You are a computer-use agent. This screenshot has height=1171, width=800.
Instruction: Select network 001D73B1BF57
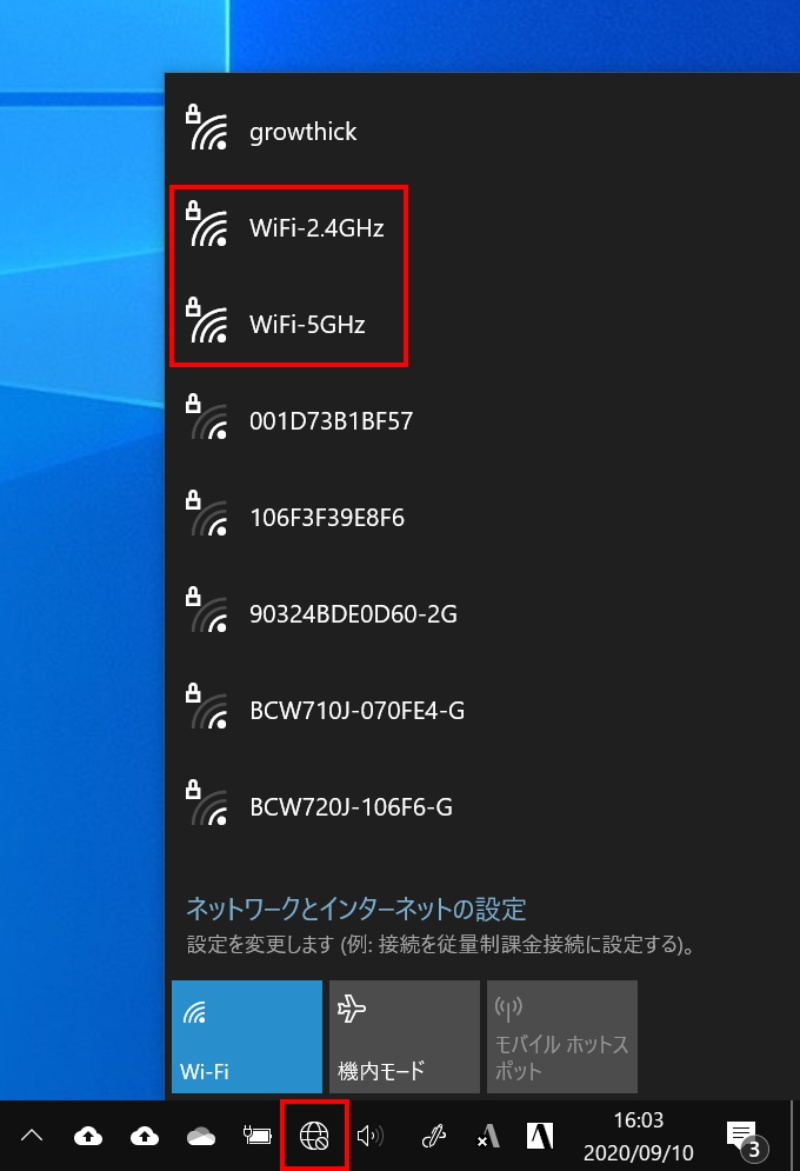pyautogui.click(x=482, y=420)
